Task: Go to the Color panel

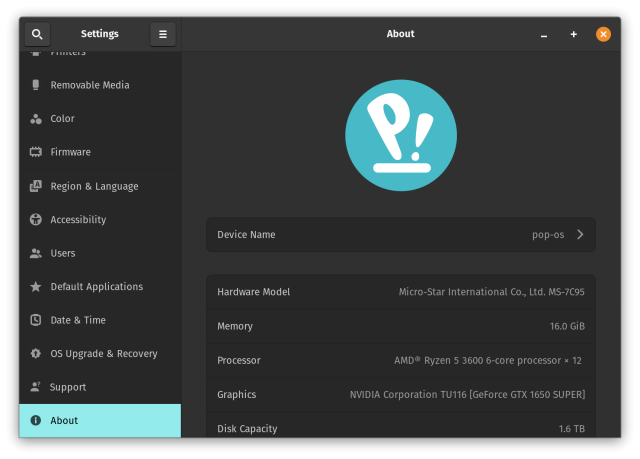Action: (x=100, y=119)
